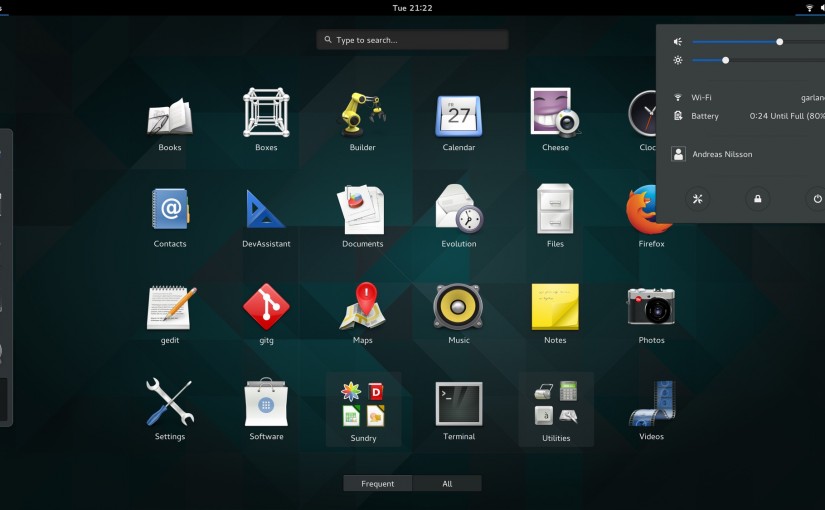Click the Wi-Fi status icon in top bar
Image resolution: width=825 pixels, height=510 pixels.
(x=809, y=8)
